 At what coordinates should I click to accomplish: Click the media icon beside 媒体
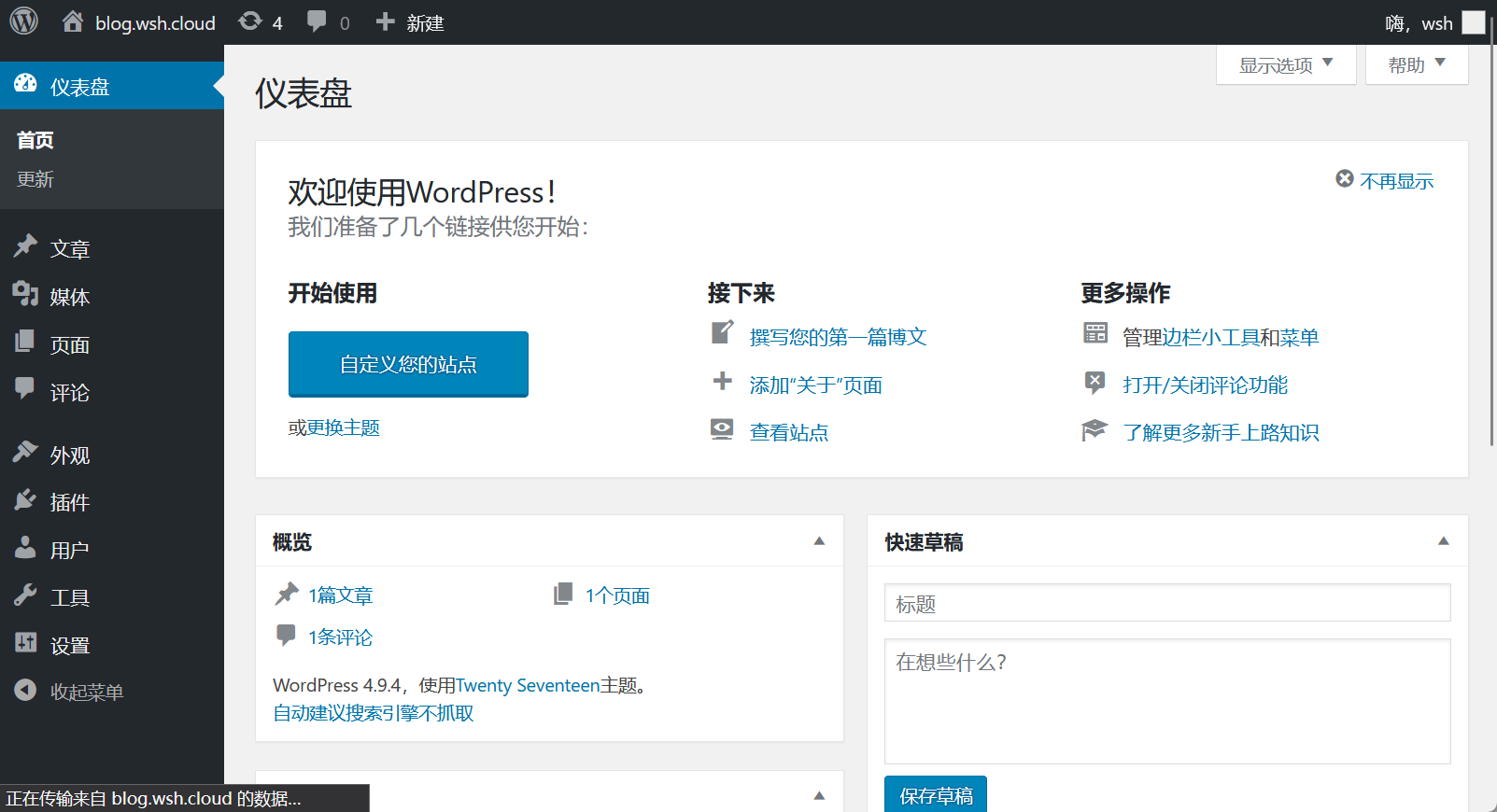pos(25,294)
